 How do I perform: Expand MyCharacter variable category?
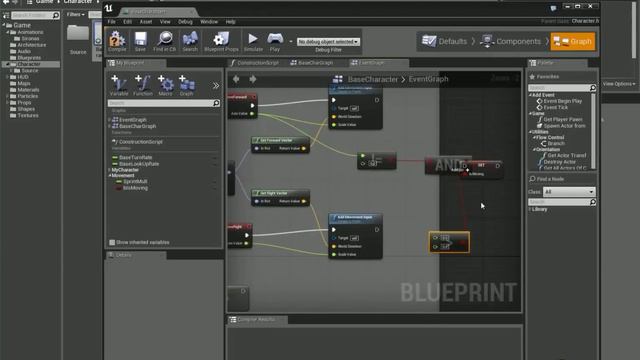pyautogui.click(x=110, y=170)
